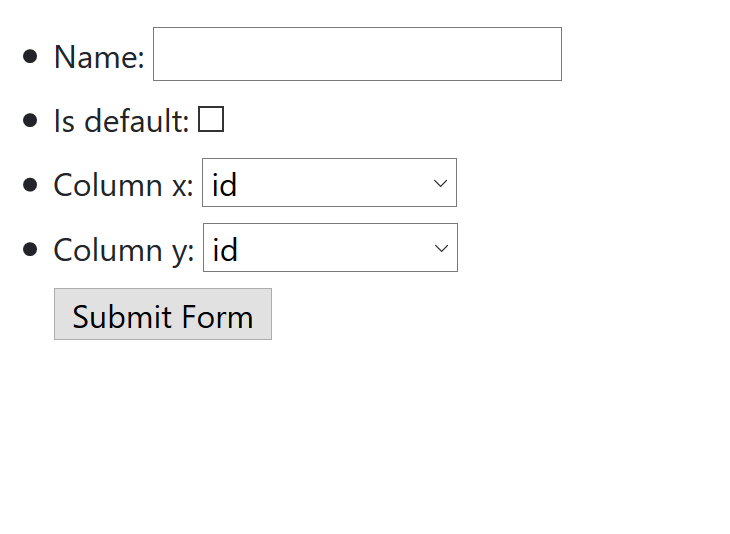Viewport: 730px width, 534px height.
Task: Enable the Is default option
Action: pos(211,120)
